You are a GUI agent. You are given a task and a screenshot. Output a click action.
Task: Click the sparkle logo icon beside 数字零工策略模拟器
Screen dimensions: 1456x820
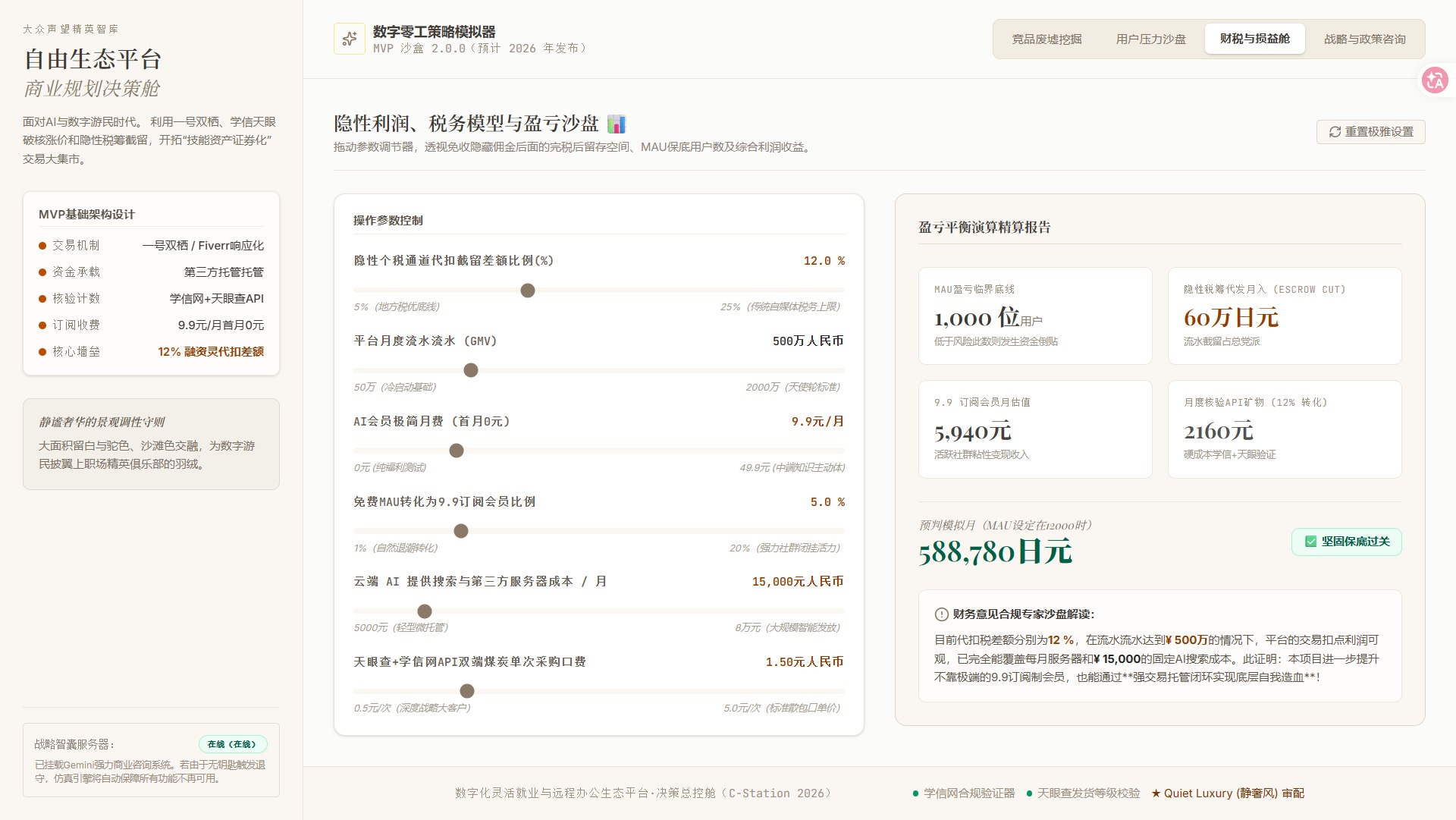point(350,39)
